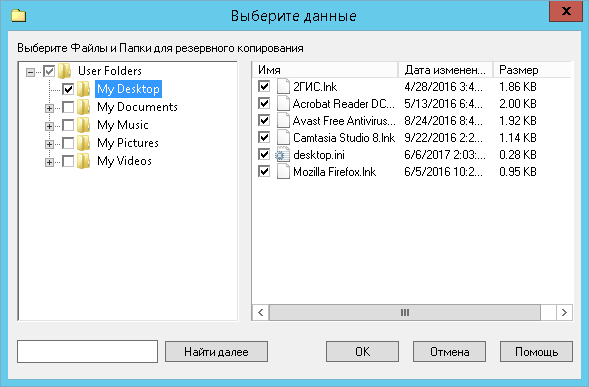Click the My Videos folder icon
The height and width of the screenshot is (387, 589).
(83, 161)
